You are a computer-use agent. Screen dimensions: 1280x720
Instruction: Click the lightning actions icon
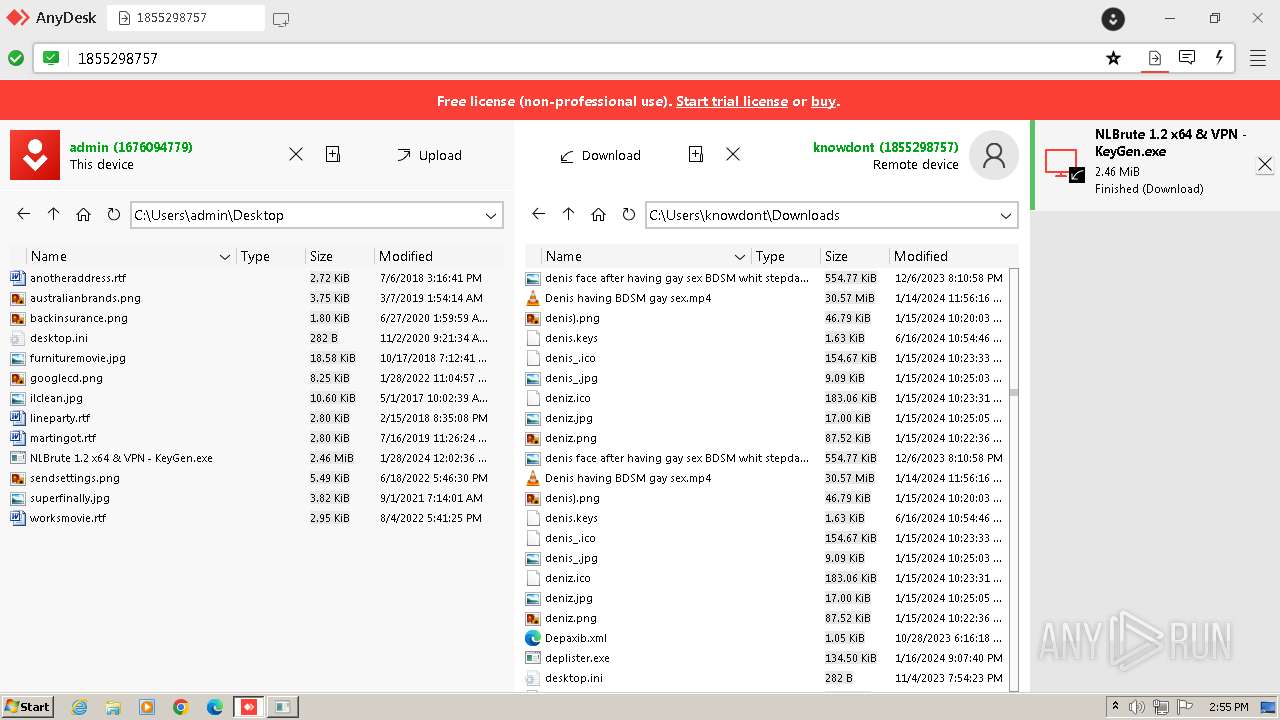1219,58
